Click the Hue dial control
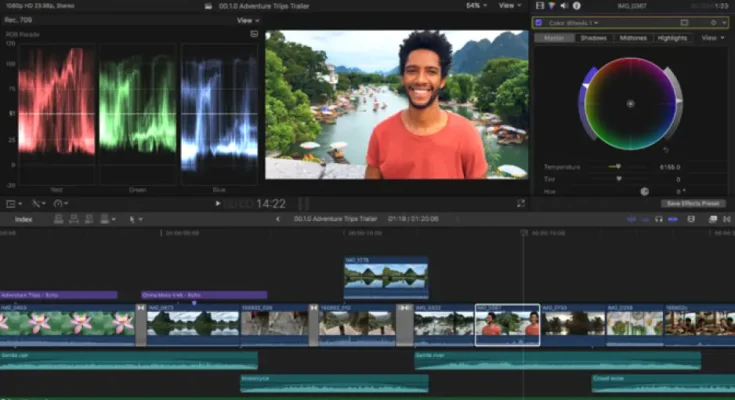 point(645,191)
